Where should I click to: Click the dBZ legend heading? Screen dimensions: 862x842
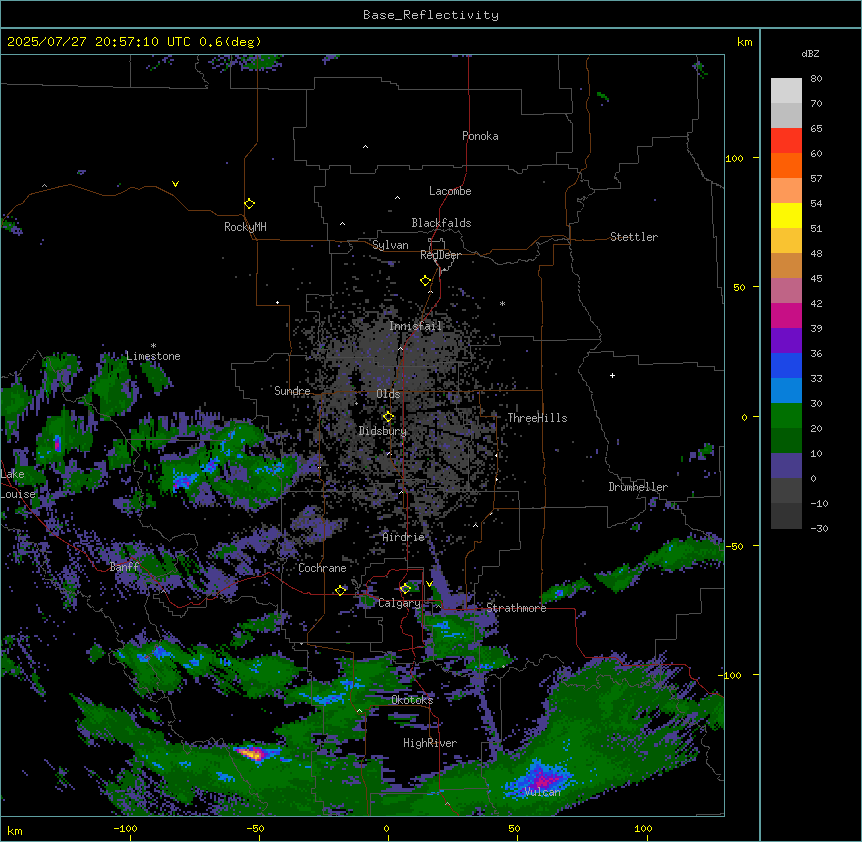coord(810,53)
